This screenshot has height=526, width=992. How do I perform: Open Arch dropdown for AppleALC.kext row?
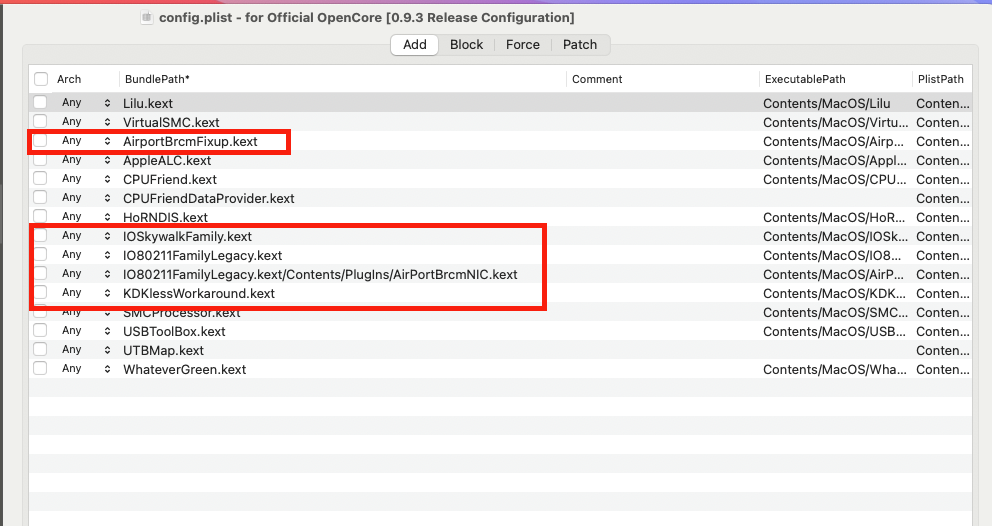click(x=86, y=160)
